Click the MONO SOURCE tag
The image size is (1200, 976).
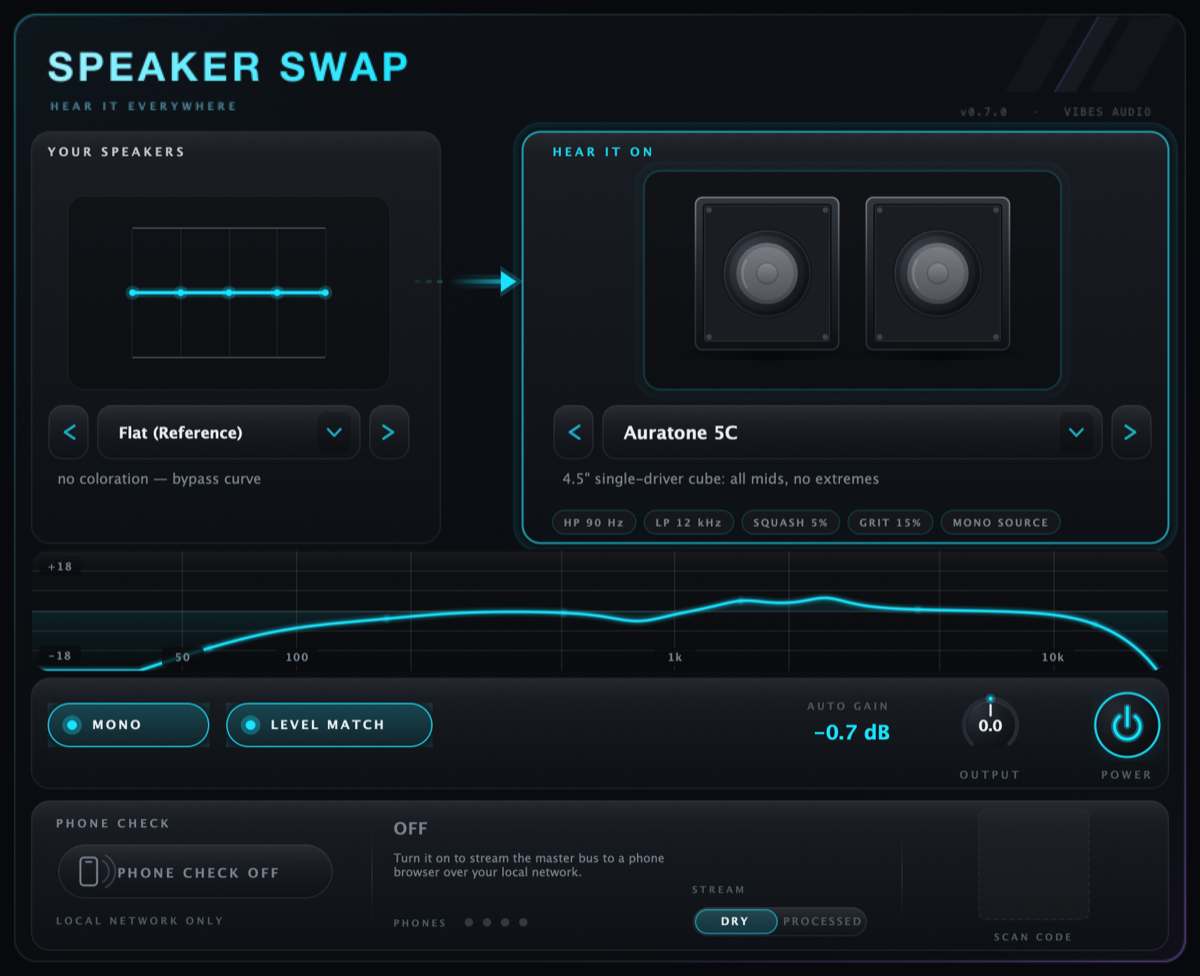coord(1000,522)
